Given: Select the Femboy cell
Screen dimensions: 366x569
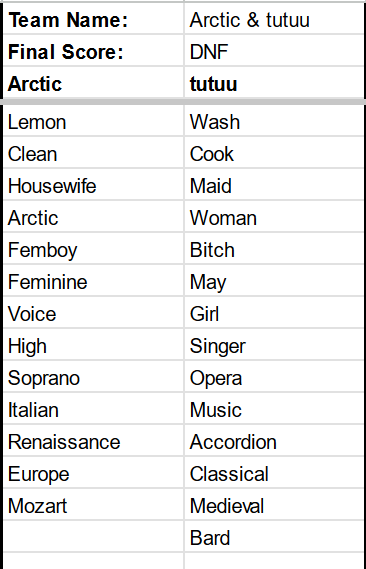Looking at the screenshot, I should pos(94,249).
